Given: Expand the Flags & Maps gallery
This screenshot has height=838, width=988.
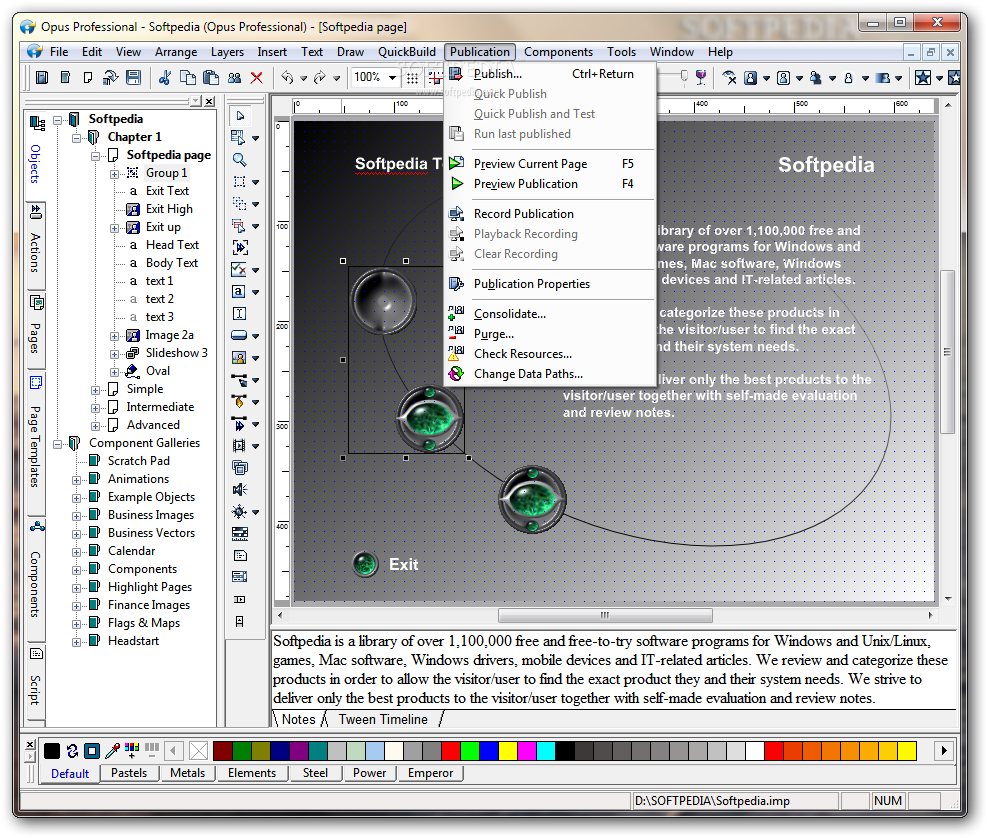Looking at the screenshot, I should pyautogui.click(x=77, y=624).
